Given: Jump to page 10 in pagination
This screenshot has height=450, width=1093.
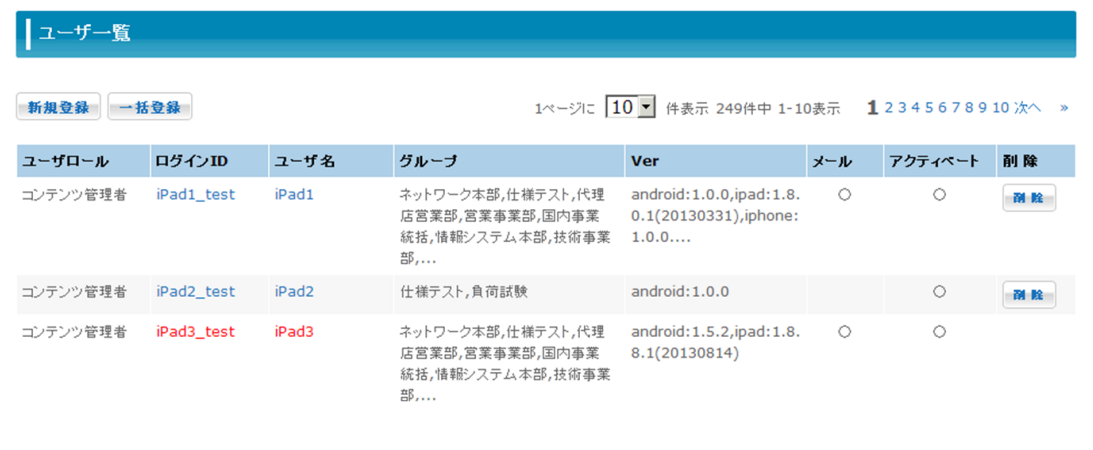Looking at the screenshot, I should tap(1000, 107).
